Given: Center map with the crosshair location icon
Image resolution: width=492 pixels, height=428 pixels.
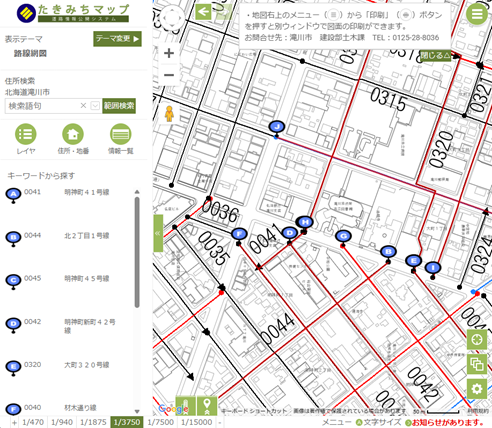Looking at the screenshot, I should [x=477, y=340].
